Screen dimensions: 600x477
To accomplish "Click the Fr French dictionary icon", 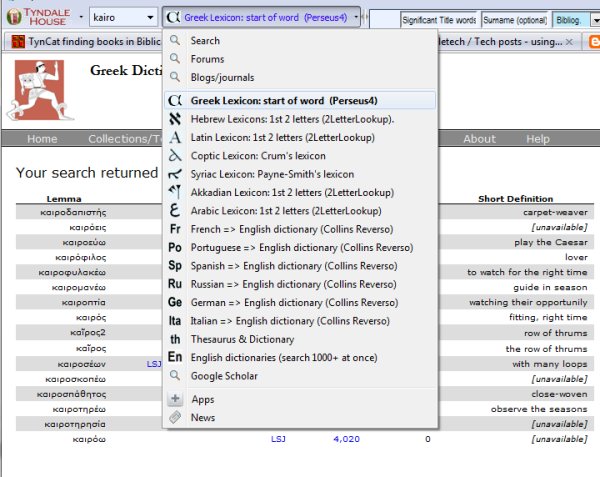I will (x=175, y=229).
